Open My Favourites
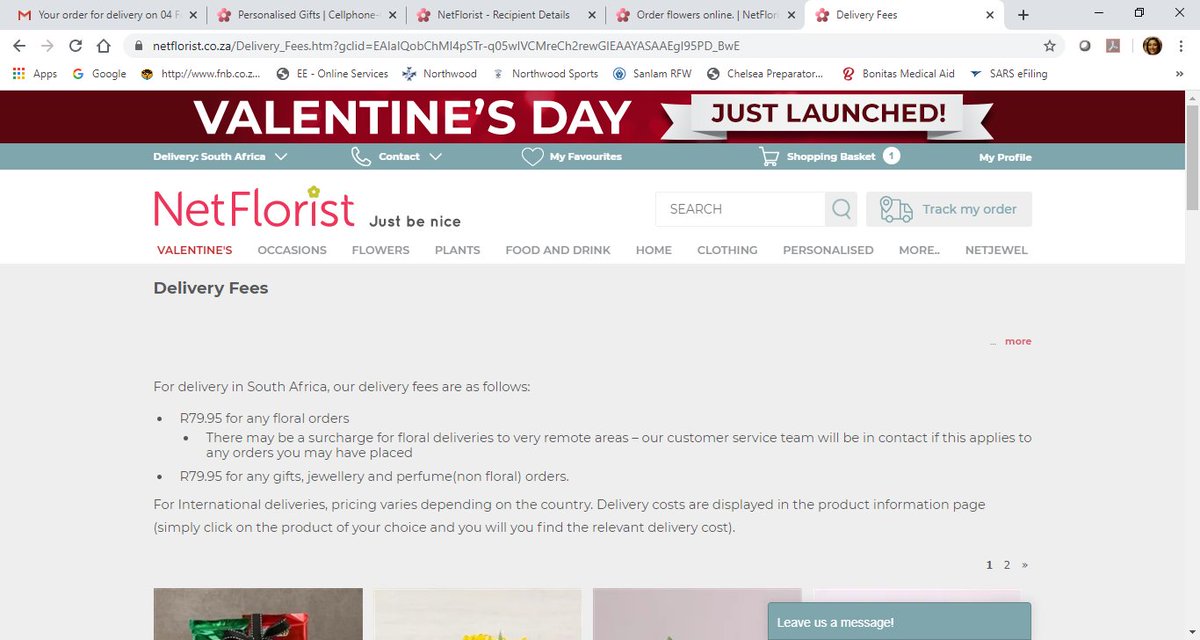1200x640 pixels. [585, 157]
